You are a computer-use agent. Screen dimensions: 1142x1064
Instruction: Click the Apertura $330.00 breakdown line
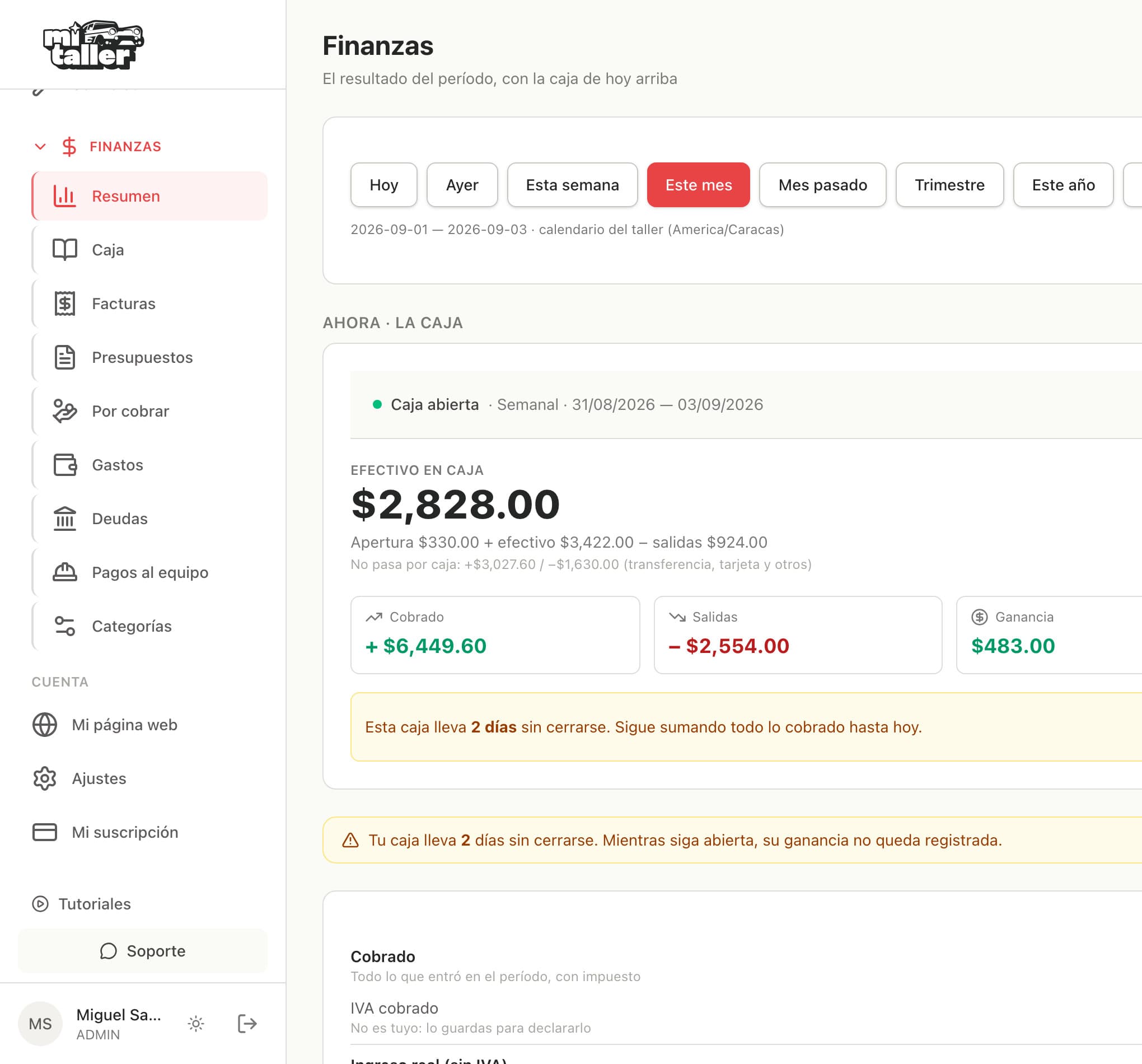click(x=559, y=542)
